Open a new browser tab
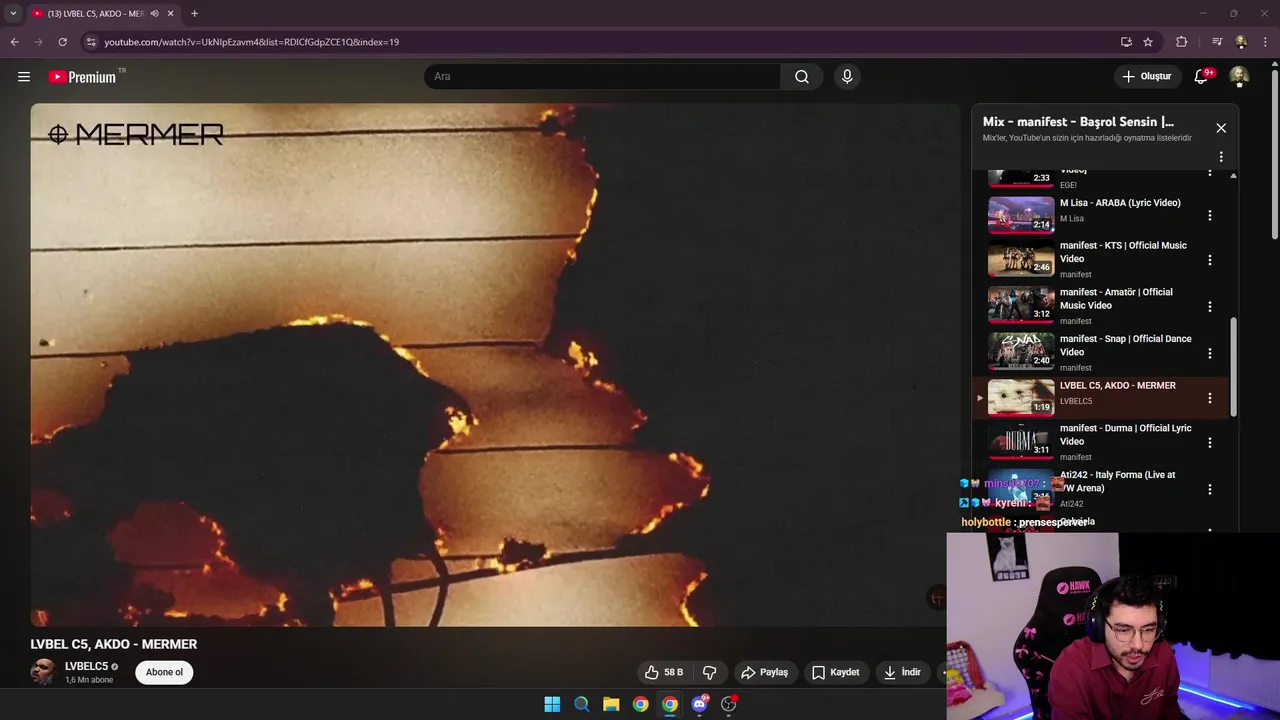This screenshot has width=1280, height=720. pyautogui.click(x=194, y=14)
